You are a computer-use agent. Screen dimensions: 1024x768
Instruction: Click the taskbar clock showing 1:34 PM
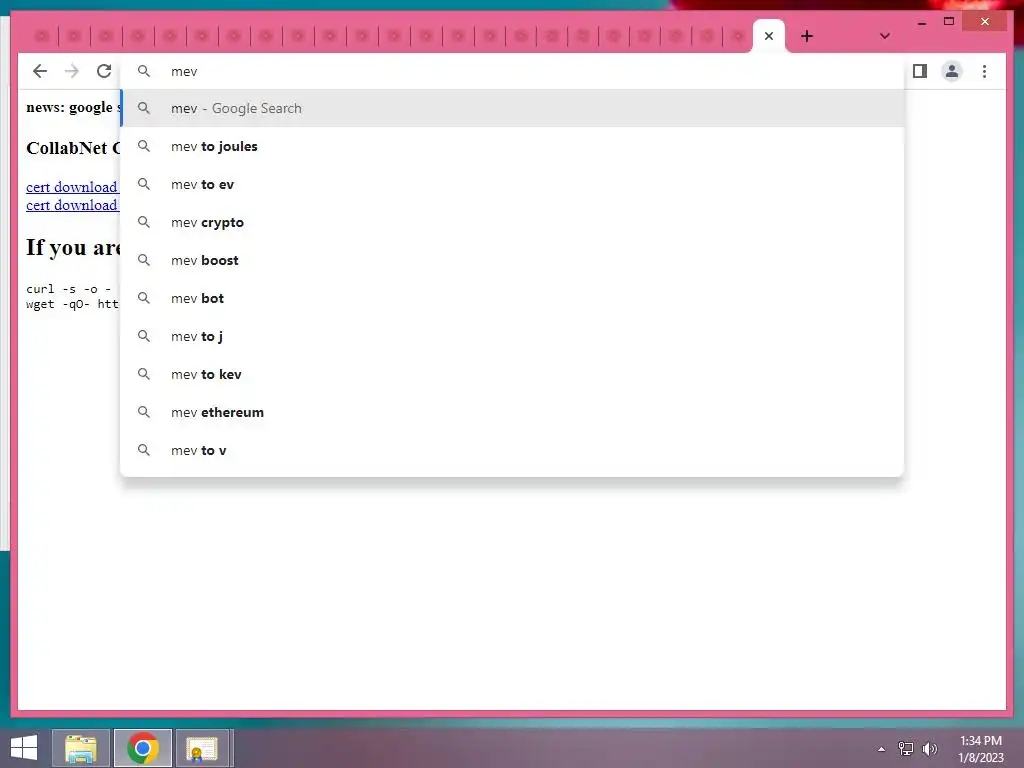coord(980,749)
